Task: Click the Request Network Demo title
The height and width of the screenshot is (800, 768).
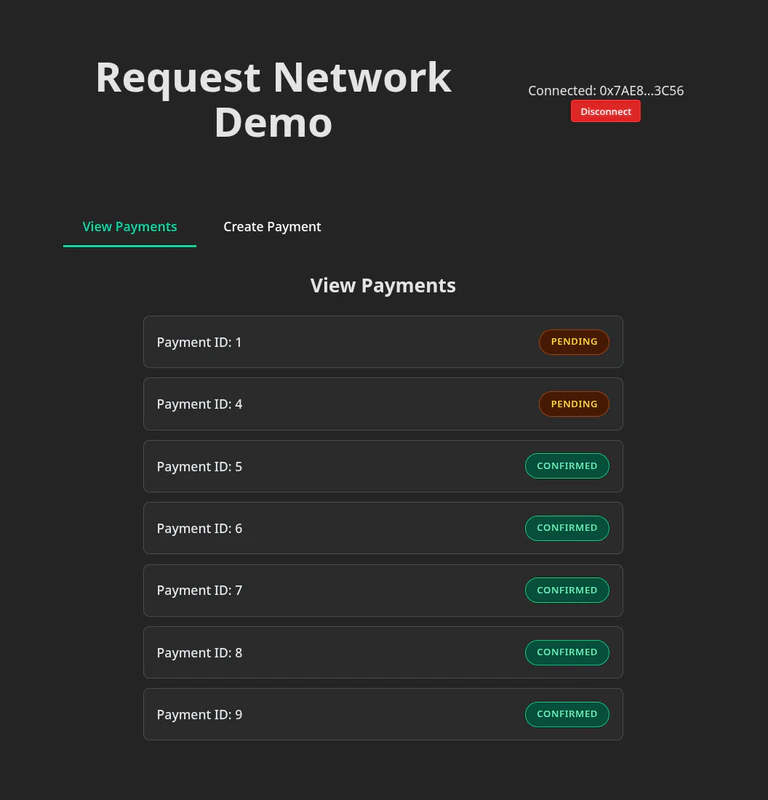Action: [x=274, y=99]
